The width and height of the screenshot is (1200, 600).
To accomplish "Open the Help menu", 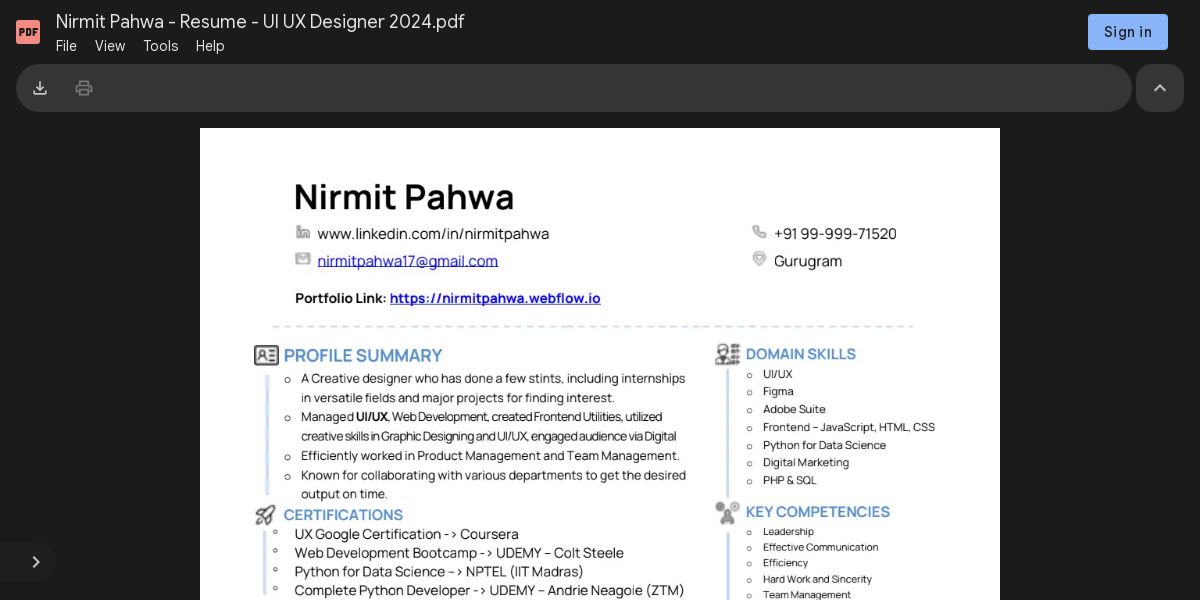I will 210,46.
